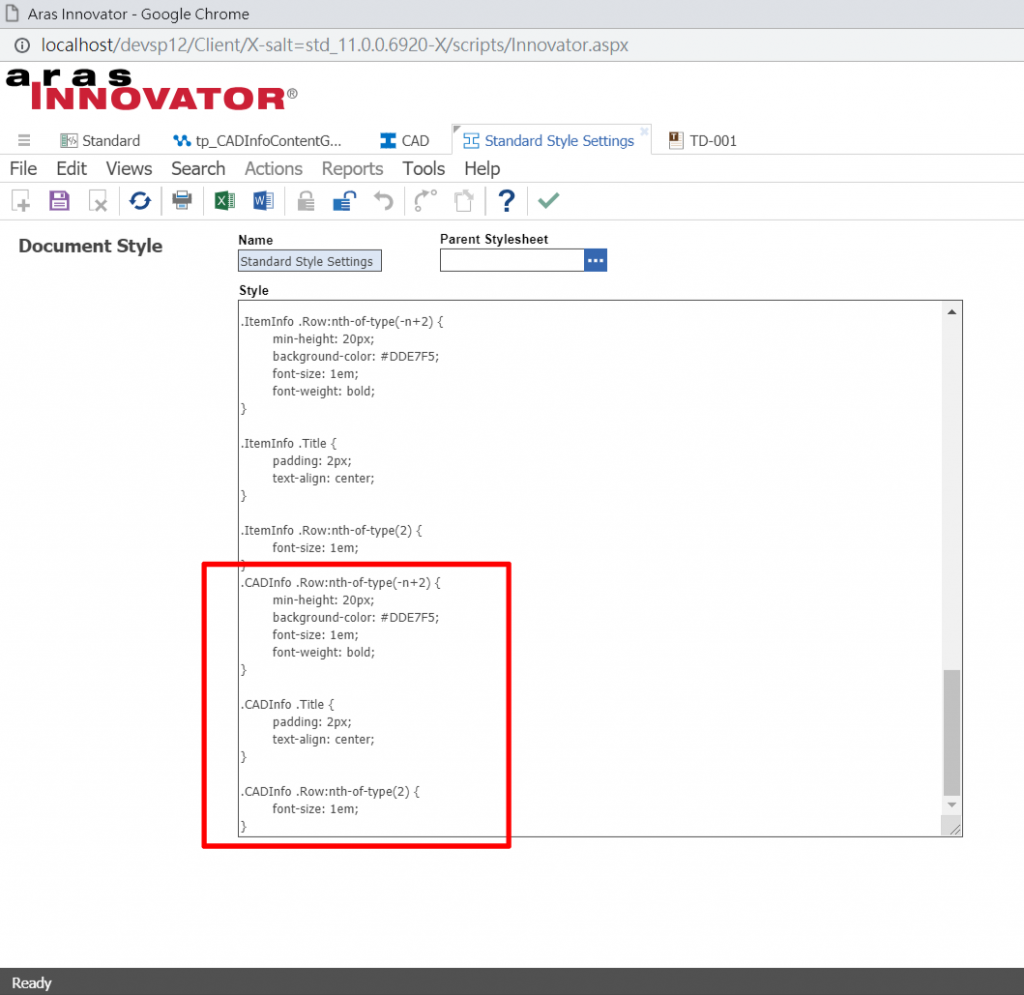The width and height of the screenshot is (1024, 995).
Task: Click inside the Style text area
Action: point(590,568)
